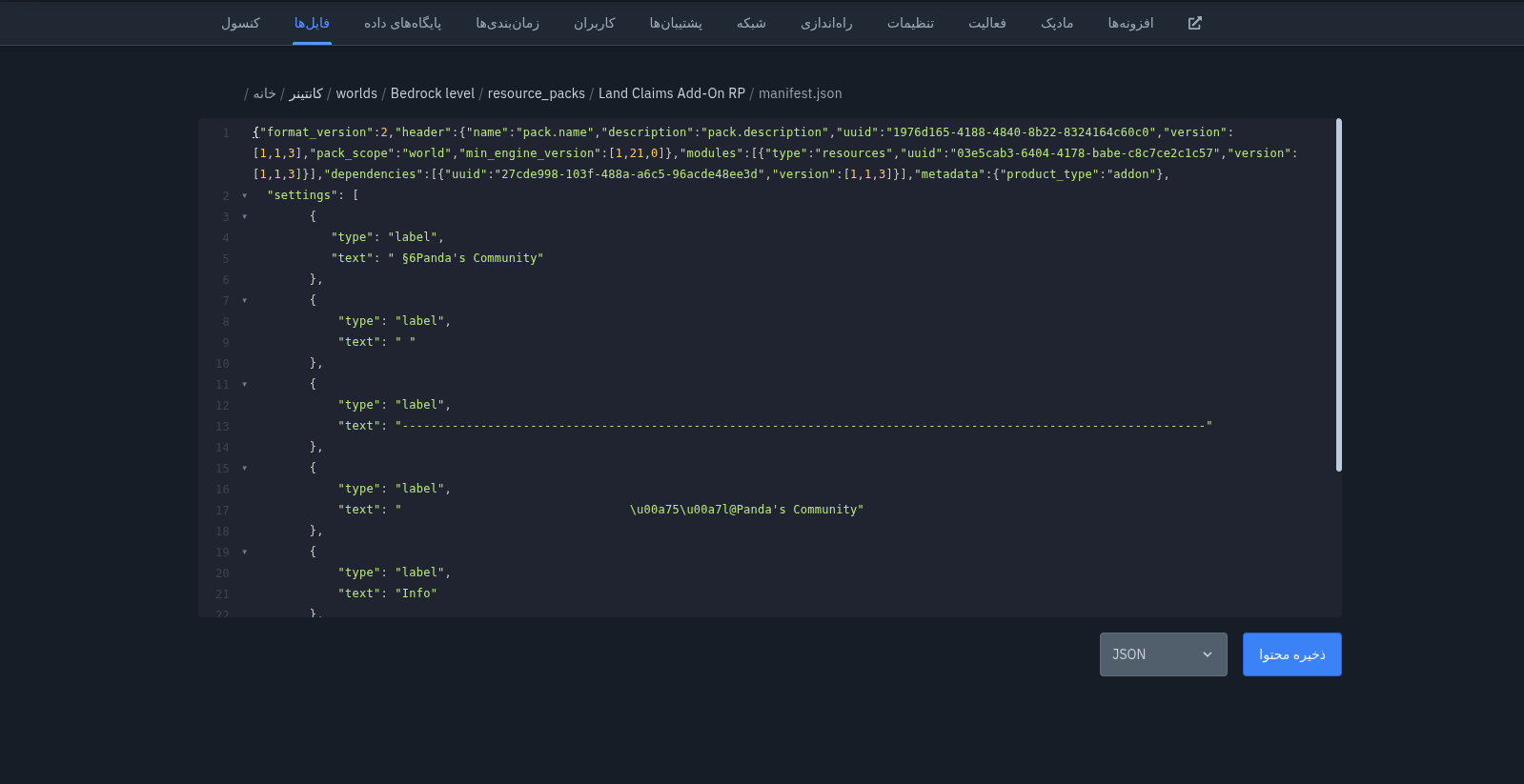Click the "product_type":"addon" metadata text
Image resolution: width=1524 pixels, height=784 pixels.
tap(1078, 174)
